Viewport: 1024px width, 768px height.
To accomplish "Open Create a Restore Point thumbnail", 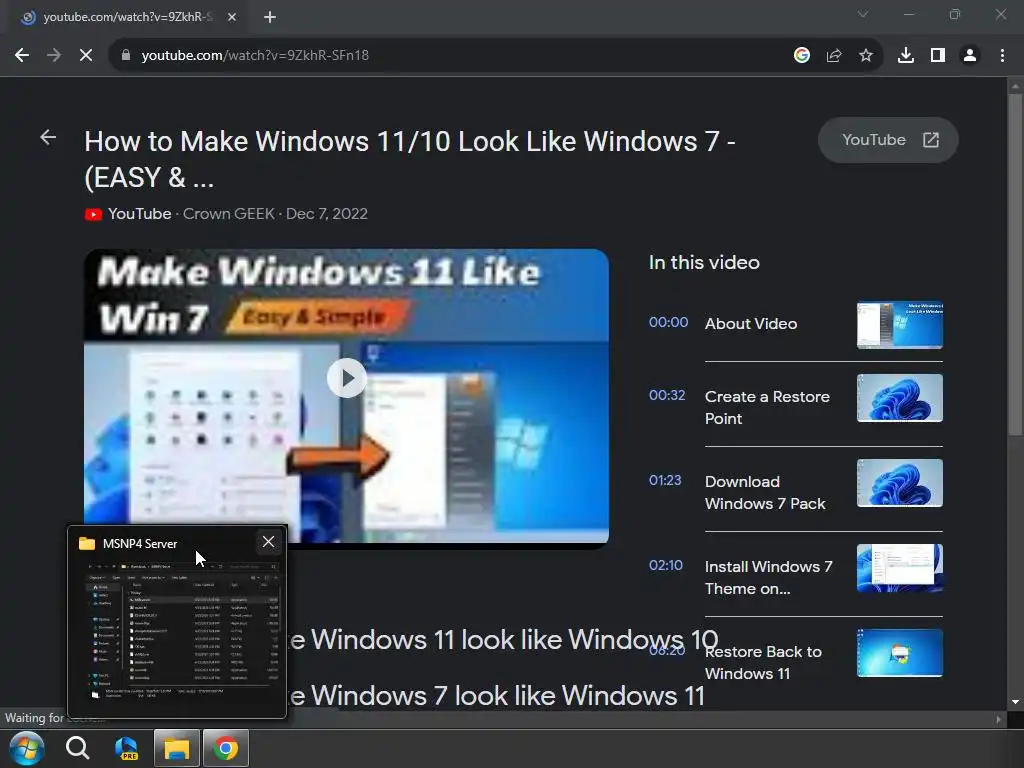I will tap(900, 398).
